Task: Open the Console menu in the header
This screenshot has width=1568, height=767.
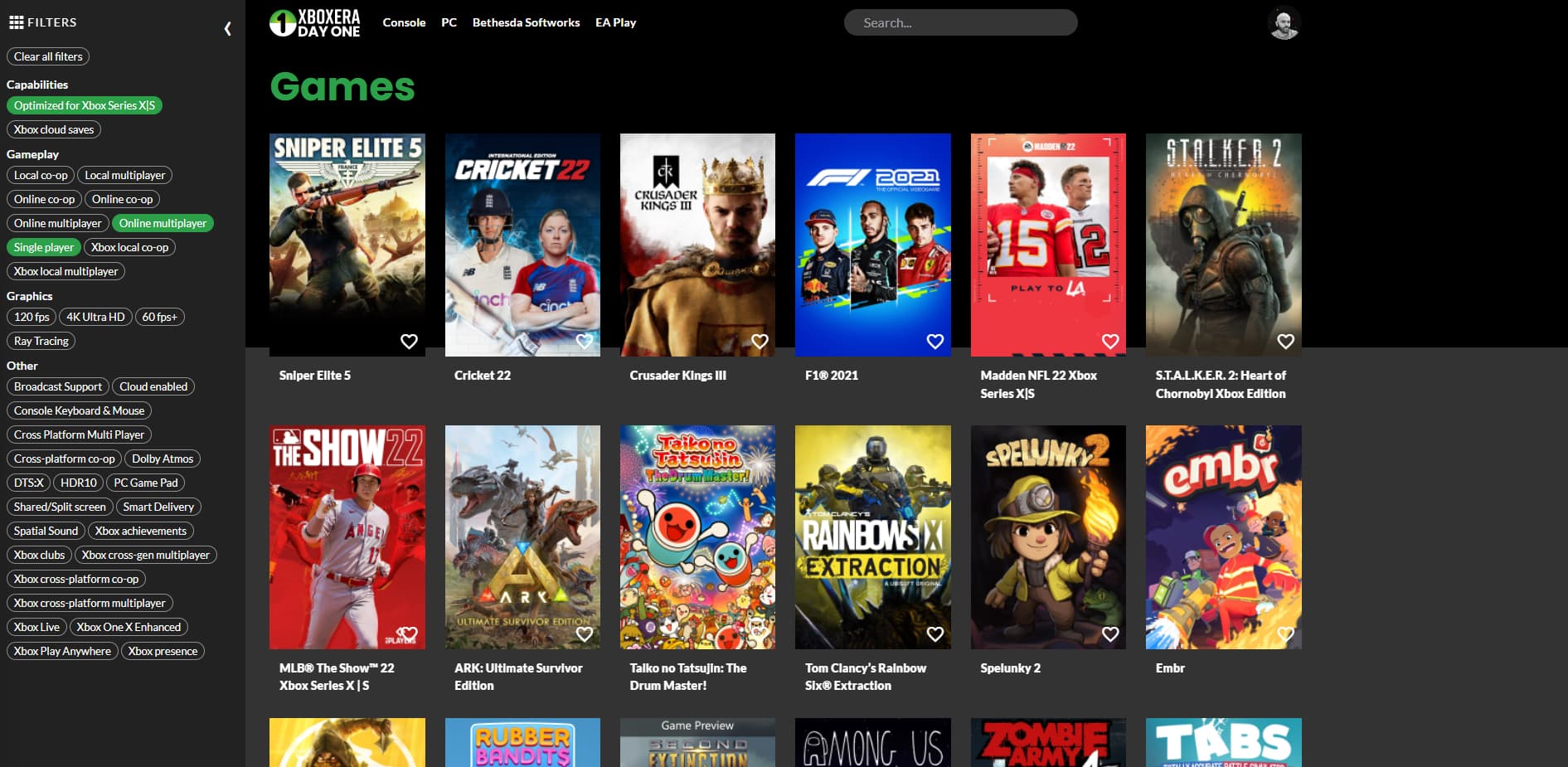Action: (x=404, y=22)
